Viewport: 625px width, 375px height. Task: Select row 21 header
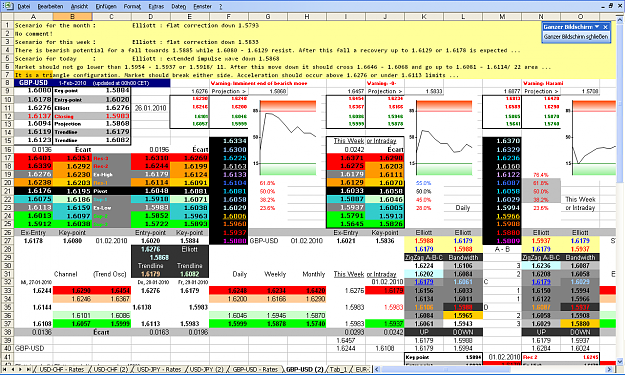point(7,191)
